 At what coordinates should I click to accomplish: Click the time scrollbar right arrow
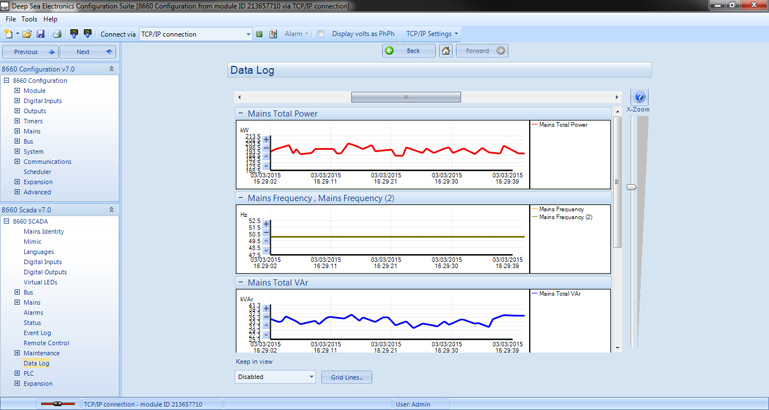pos(617,97)
